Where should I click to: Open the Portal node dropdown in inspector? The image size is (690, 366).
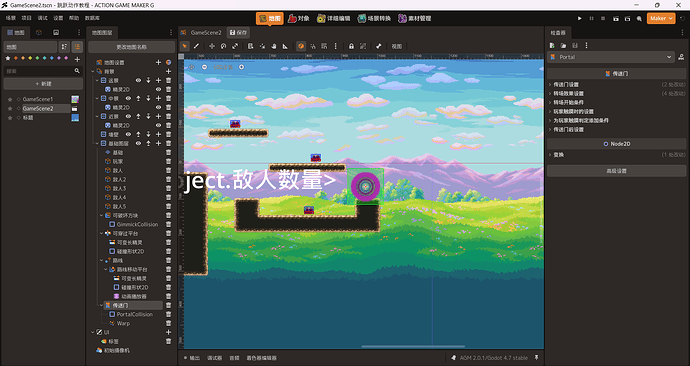click(x=610, y=57)
